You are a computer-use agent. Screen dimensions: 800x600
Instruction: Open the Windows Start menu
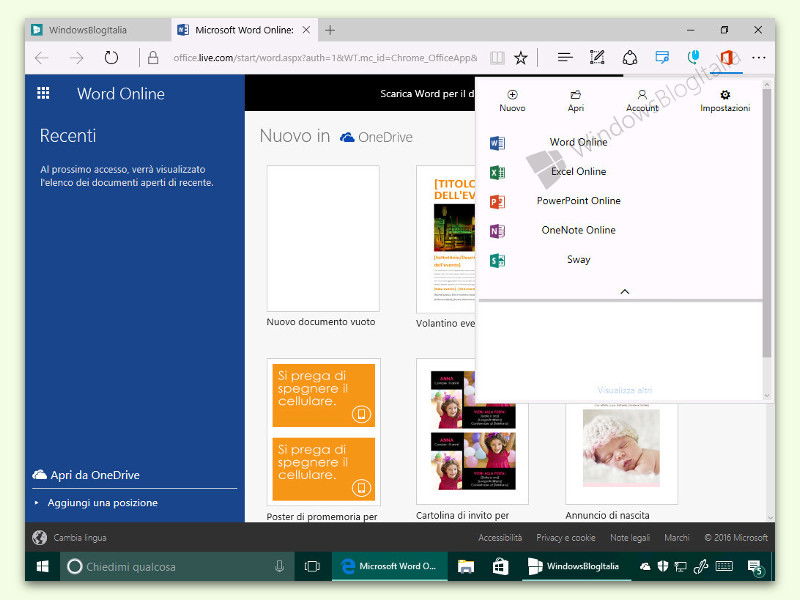point(43,566)
